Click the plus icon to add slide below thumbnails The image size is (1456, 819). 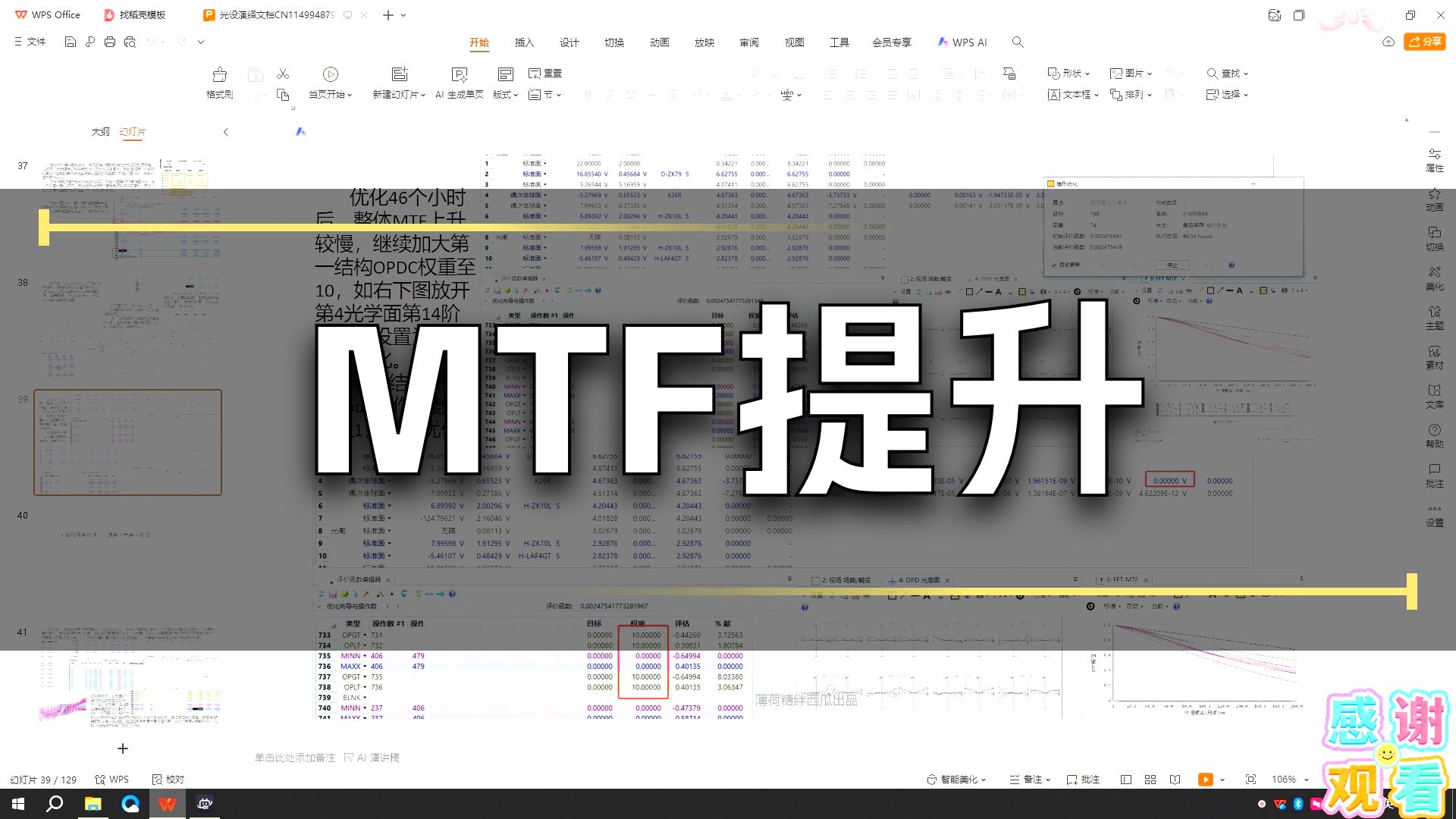[x=123, y=748]
